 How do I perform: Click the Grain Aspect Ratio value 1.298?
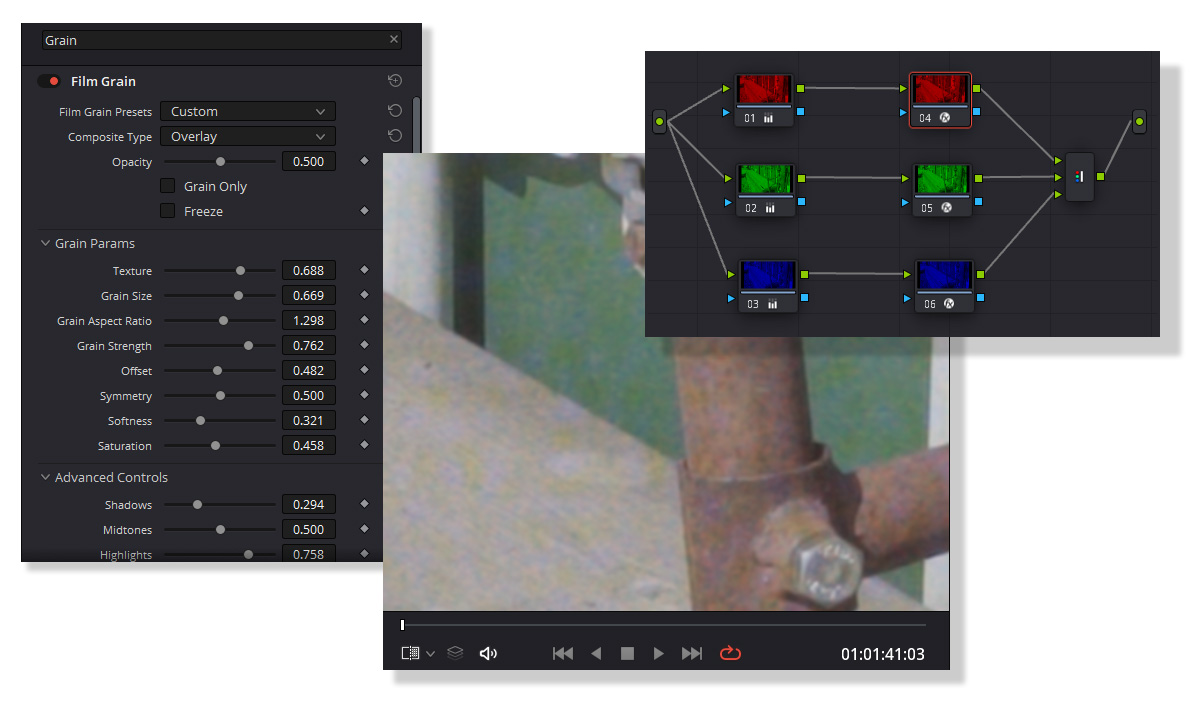(309, 321)
